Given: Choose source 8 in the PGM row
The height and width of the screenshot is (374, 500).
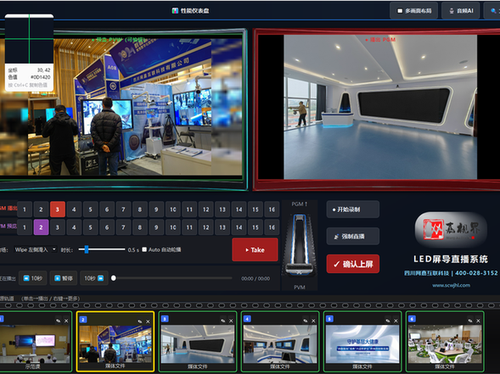Looking at the screenshot, I should (x=140, y=209).
